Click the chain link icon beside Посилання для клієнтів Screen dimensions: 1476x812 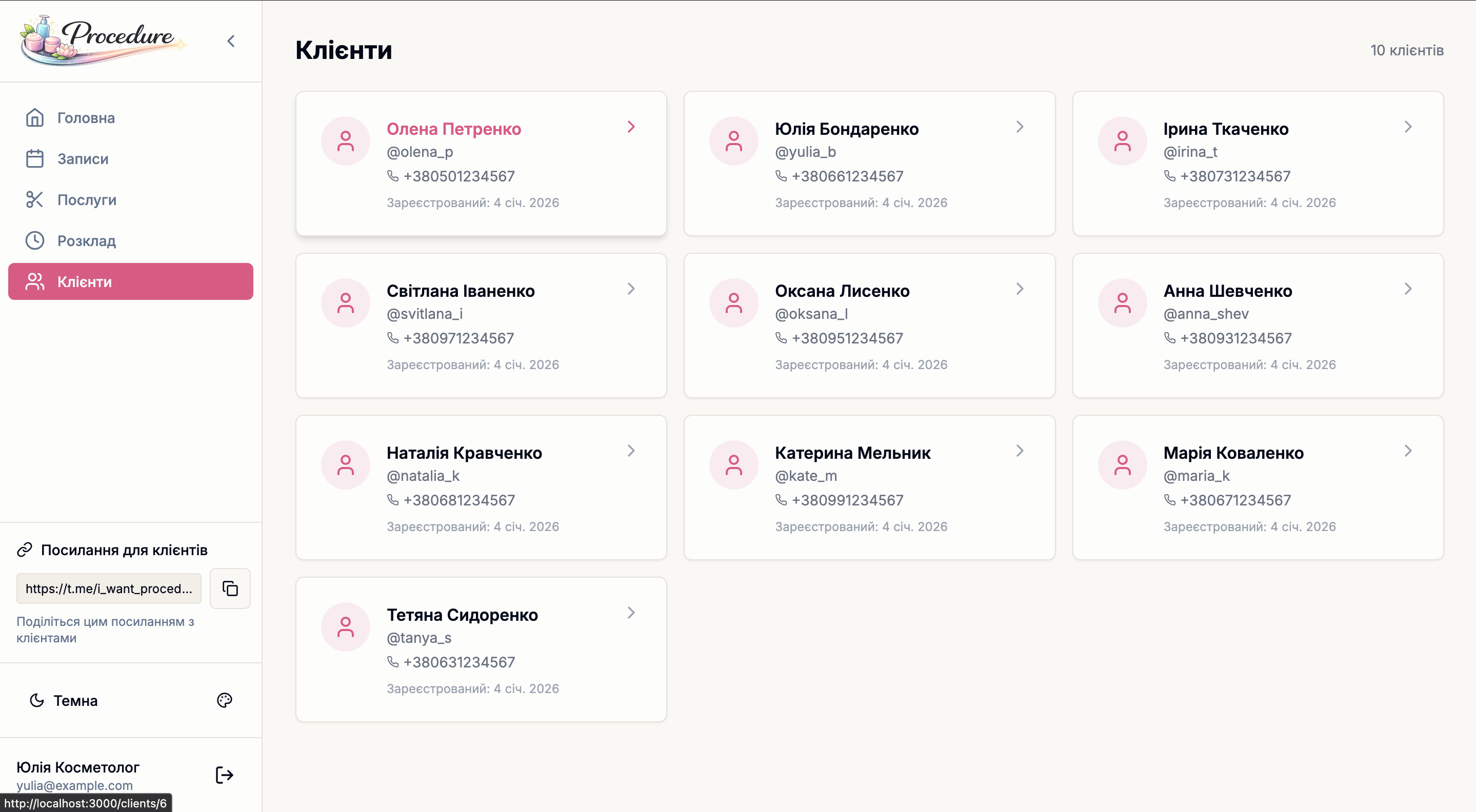[25, 550]
